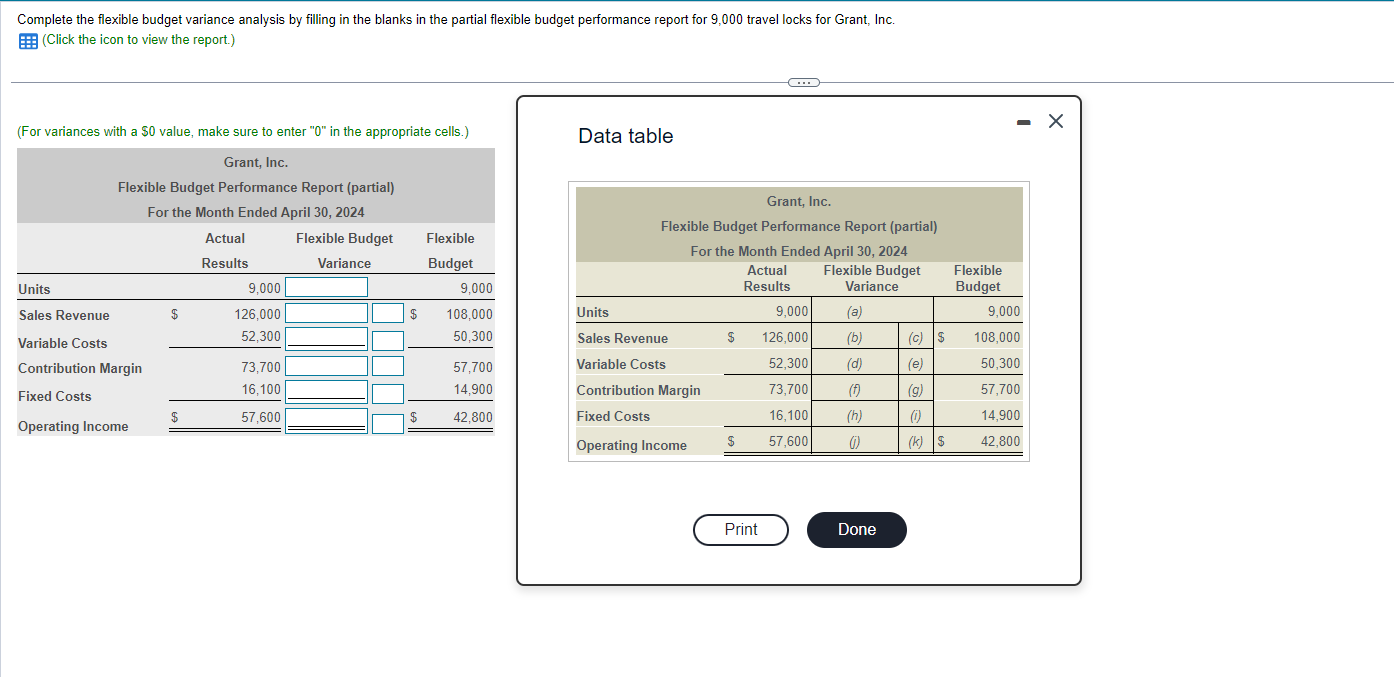The width and height of the screenshot is (1394, 677).
Task: Click blank (k) in data table
Action: [915, 442]
